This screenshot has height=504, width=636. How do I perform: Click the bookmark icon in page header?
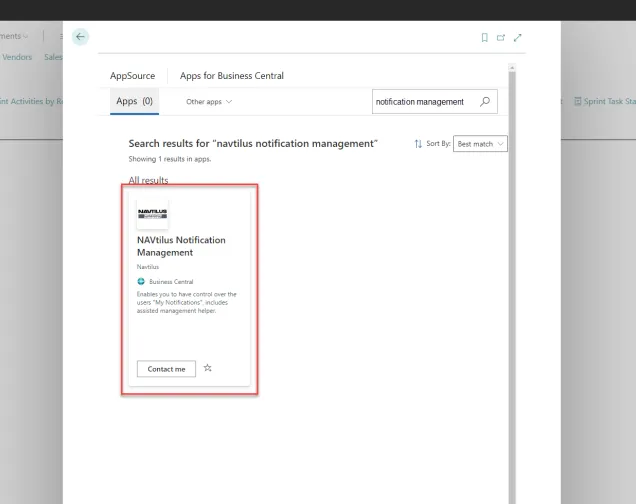[x=484, y=38]
